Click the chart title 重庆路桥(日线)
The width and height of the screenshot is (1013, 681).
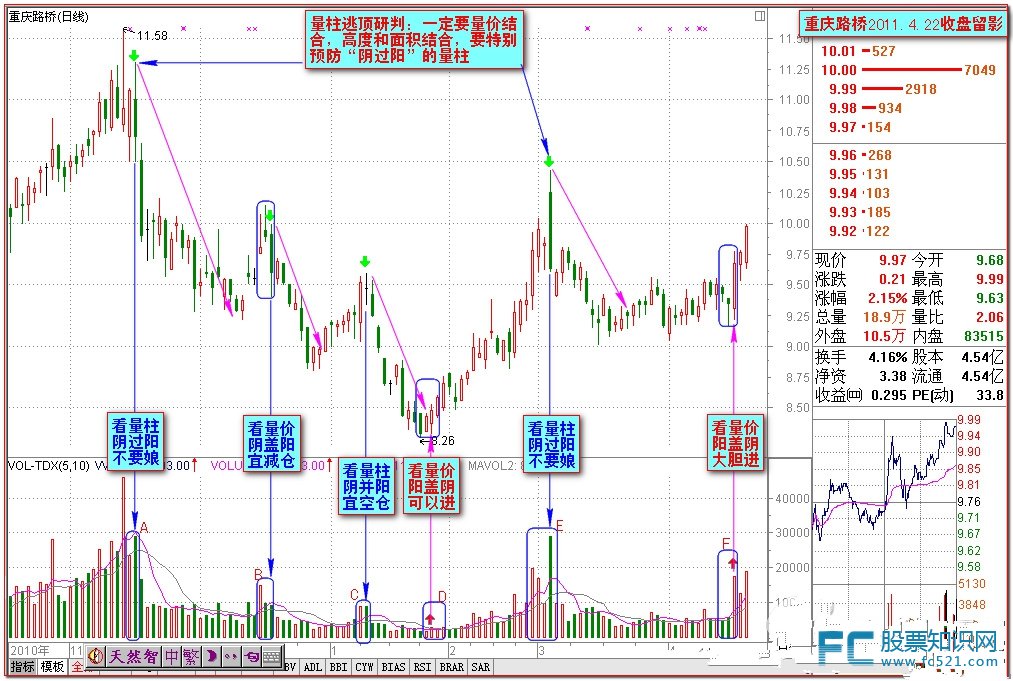pyautogui.click(x=48, y=17)
